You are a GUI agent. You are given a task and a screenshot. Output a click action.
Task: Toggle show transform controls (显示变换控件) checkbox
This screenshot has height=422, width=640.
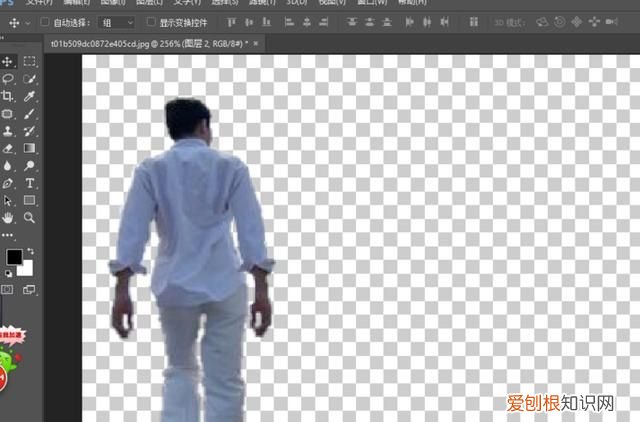coord(152,21)
